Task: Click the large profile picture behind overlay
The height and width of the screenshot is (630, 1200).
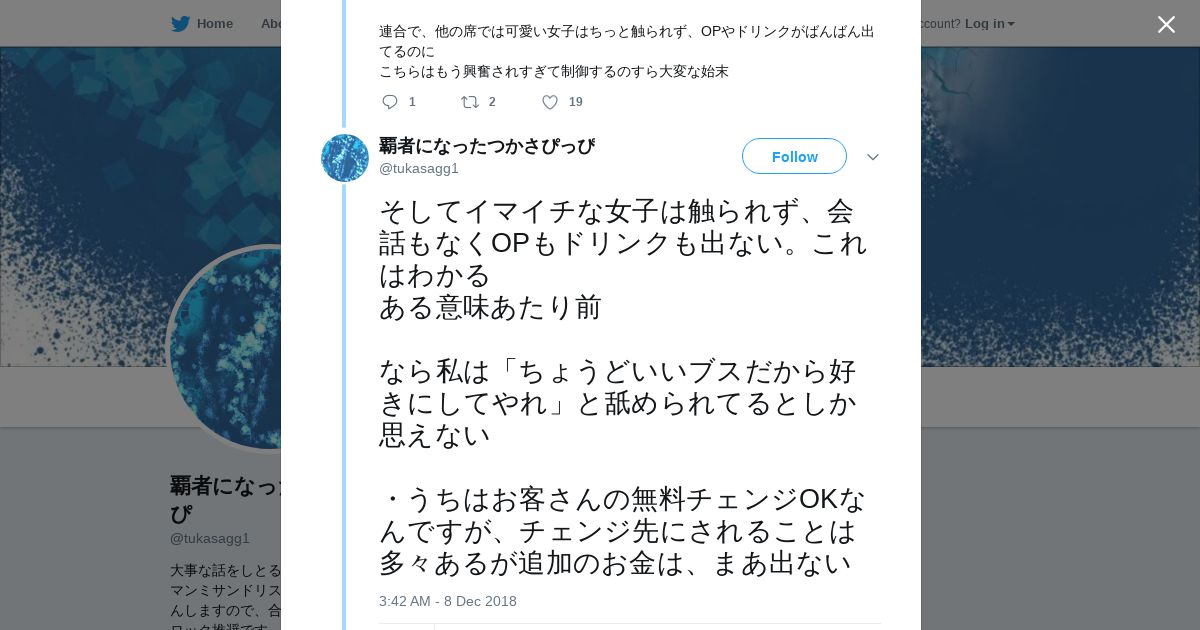Action: [225, 347]
